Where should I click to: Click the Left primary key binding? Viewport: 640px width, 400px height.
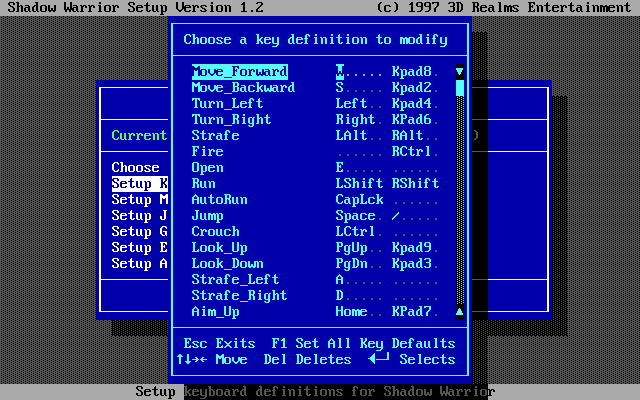click(x=351, y=104)
